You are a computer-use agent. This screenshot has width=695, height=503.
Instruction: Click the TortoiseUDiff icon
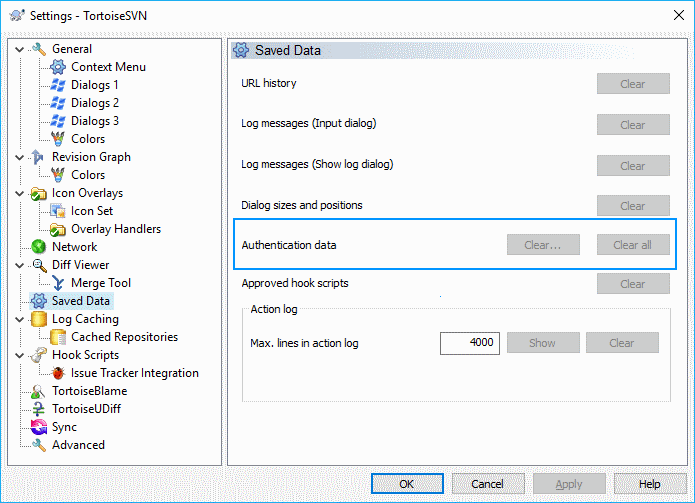(39, 409)
